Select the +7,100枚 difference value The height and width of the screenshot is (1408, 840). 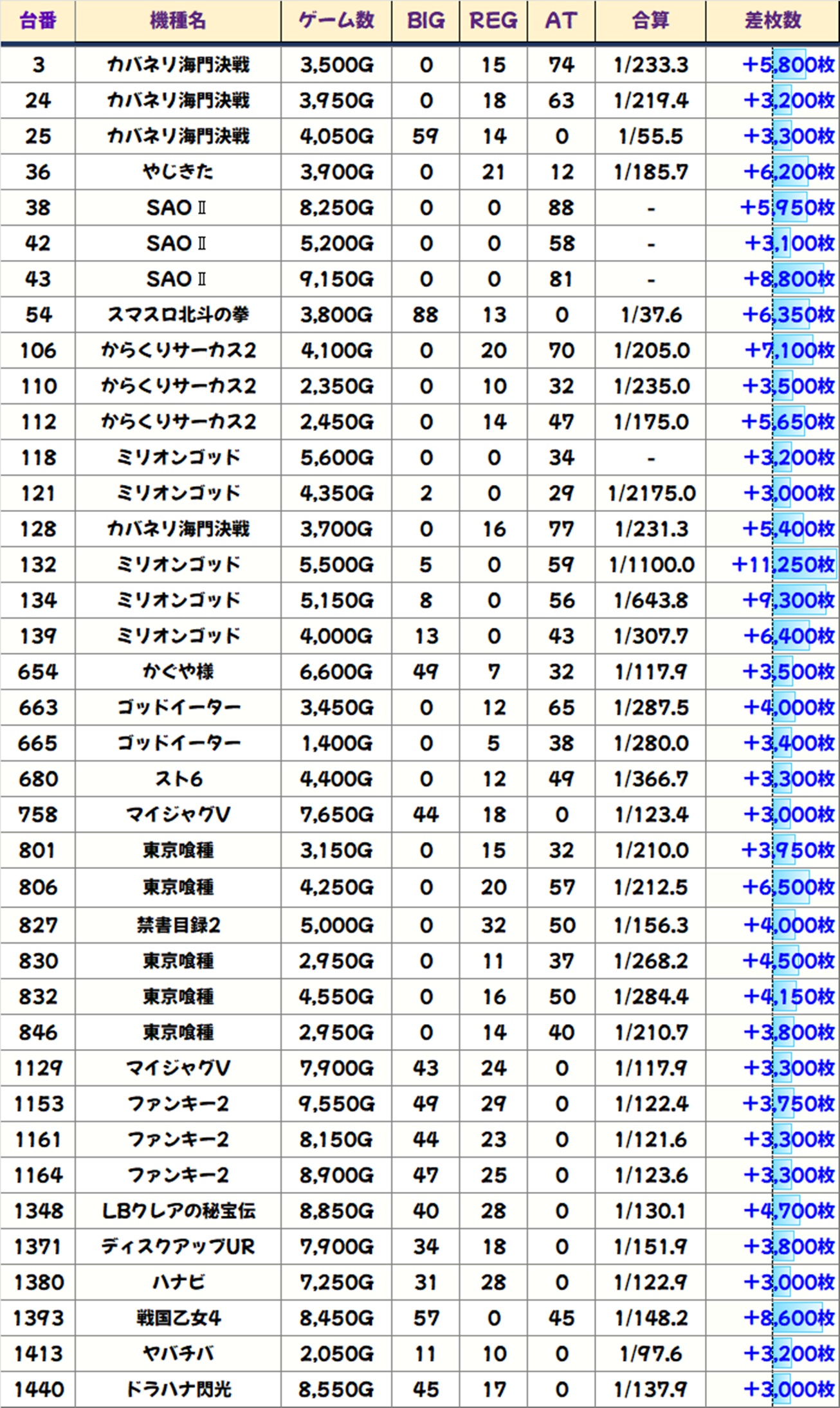tap(790, 351)
